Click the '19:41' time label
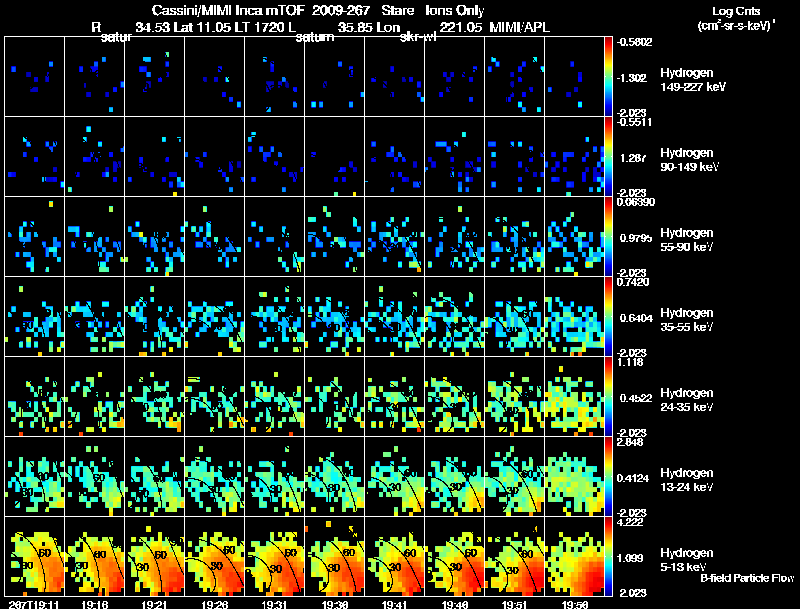Viewport: 800px width, 609px height. [x=394, y=604]
